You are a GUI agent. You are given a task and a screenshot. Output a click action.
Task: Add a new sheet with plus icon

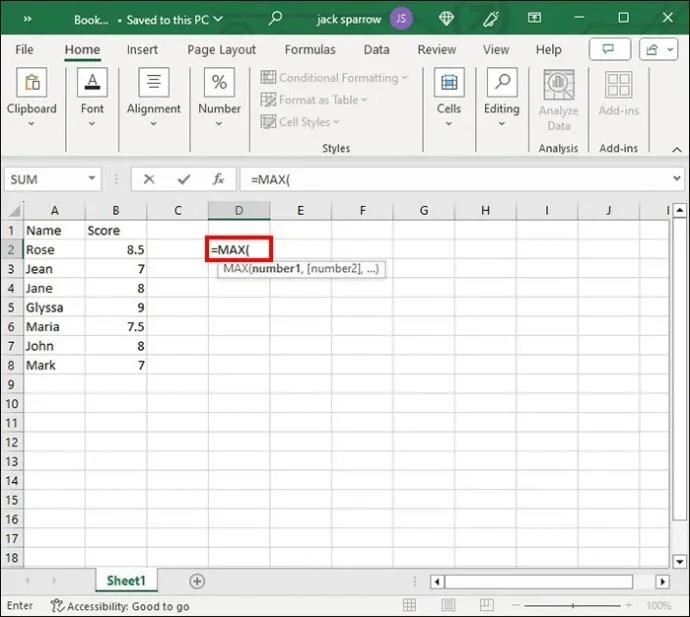[197, 581]
